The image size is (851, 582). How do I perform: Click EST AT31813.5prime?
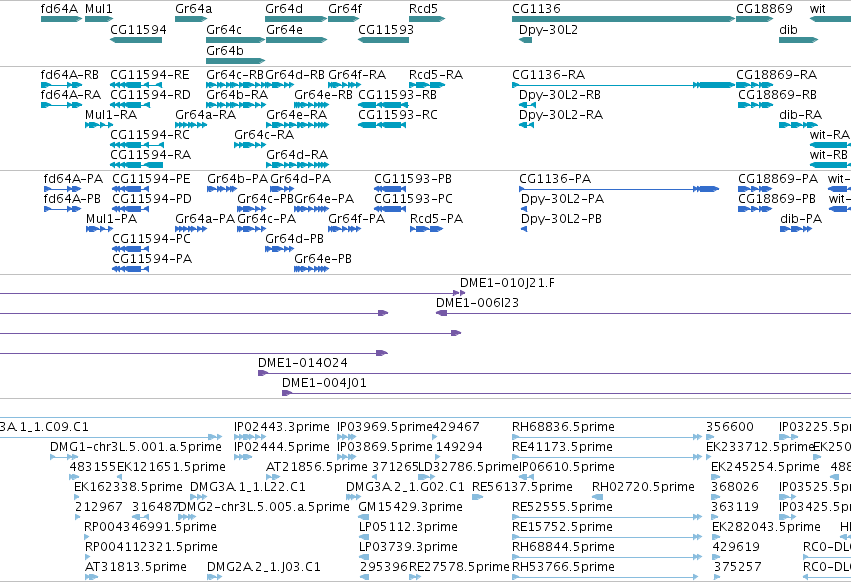(91, 577)
